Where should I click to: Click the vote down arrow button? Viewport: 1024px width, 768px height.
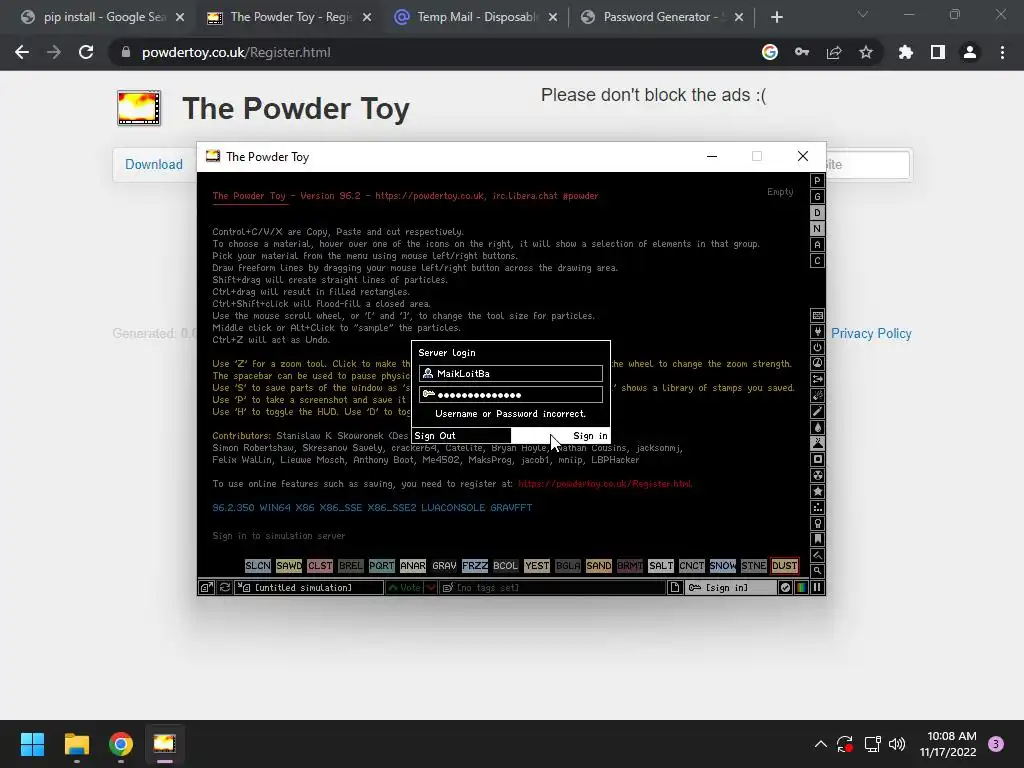[431, 588]
